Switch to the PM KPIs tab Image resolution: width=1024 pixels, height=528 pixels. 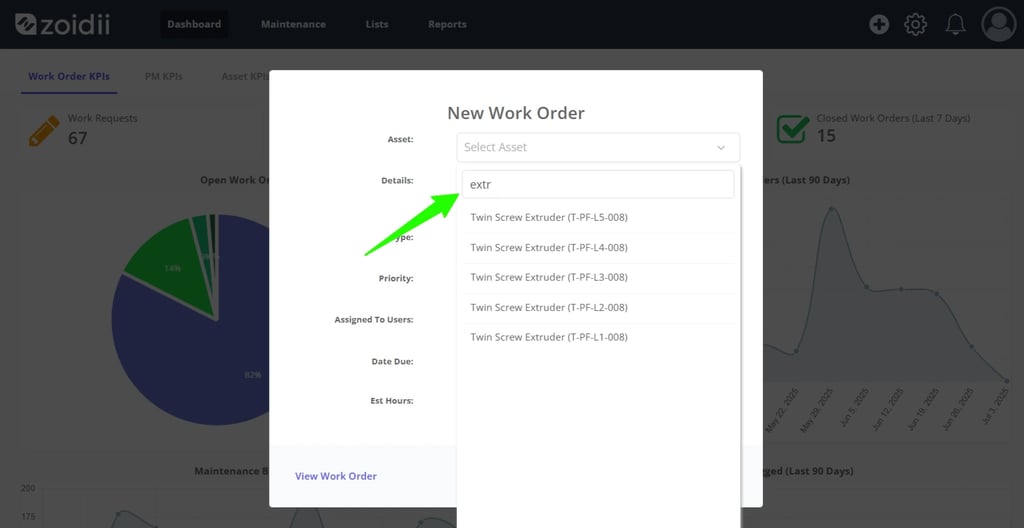pos(163,76)
